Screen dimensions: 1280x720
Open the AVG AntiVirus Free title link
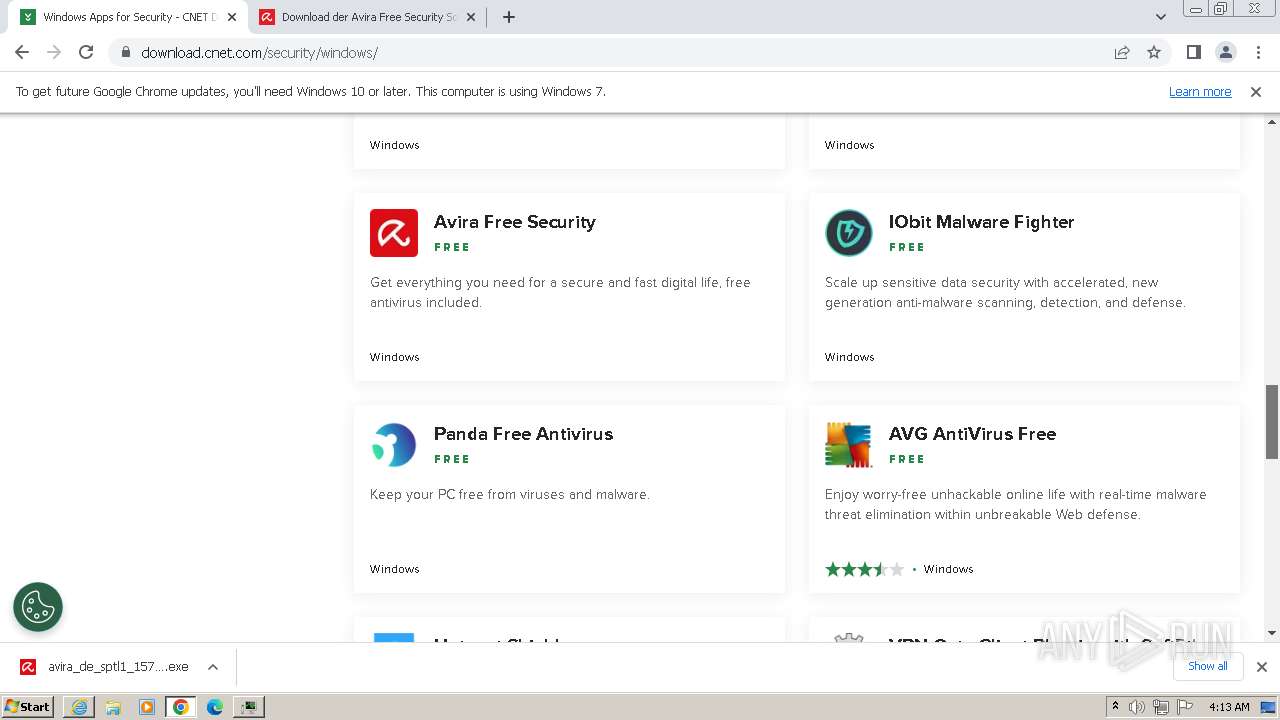(973, 434)
